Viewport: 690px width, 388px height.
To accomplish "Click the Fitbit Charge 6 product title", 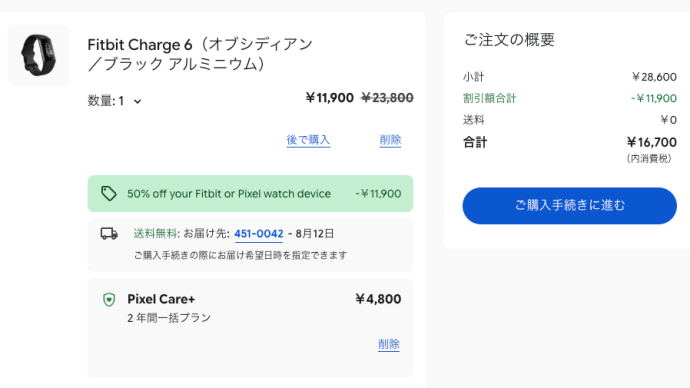I will pyautogui.click(x=200, y=54).
